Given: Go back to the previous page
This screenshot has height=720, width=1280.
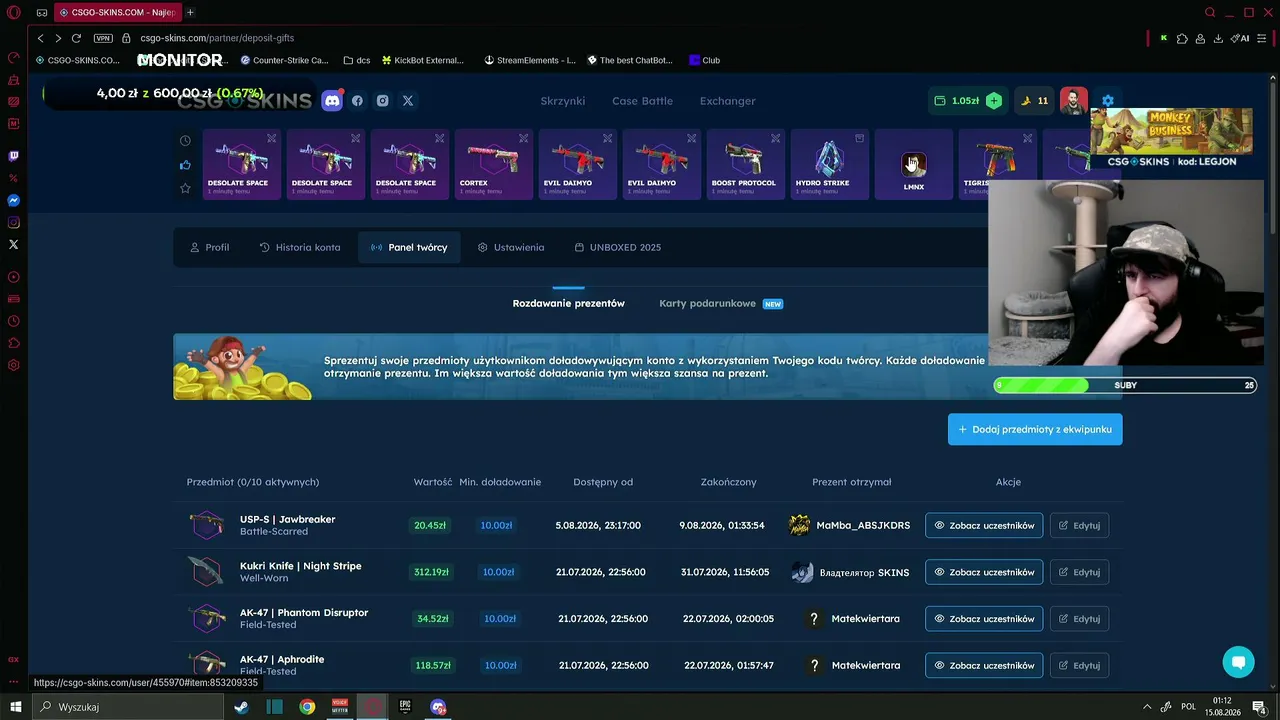Looking at the screenshot, I should (x=40, y=38).
